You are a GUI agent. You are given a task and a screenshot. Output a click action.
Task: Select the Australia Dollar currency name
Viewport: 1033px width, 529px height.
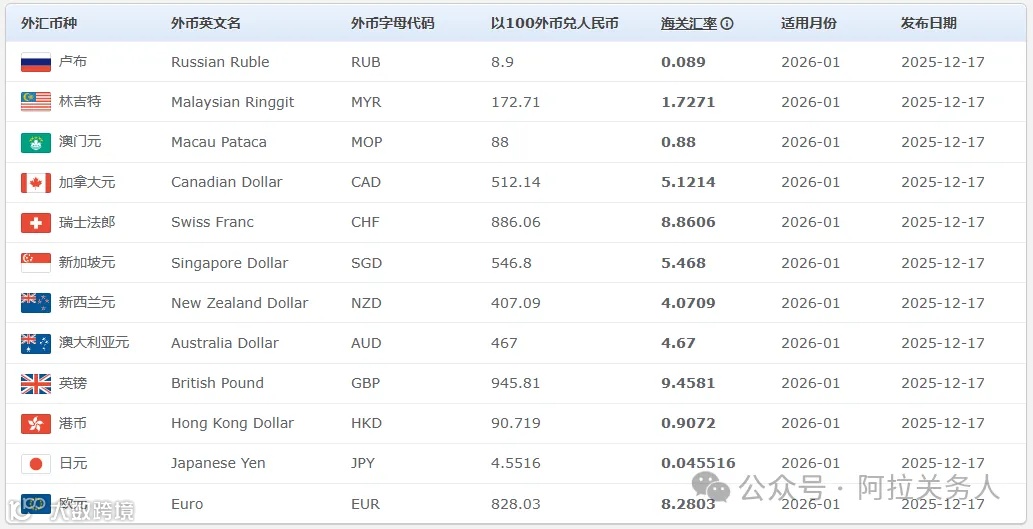(225, 343)
